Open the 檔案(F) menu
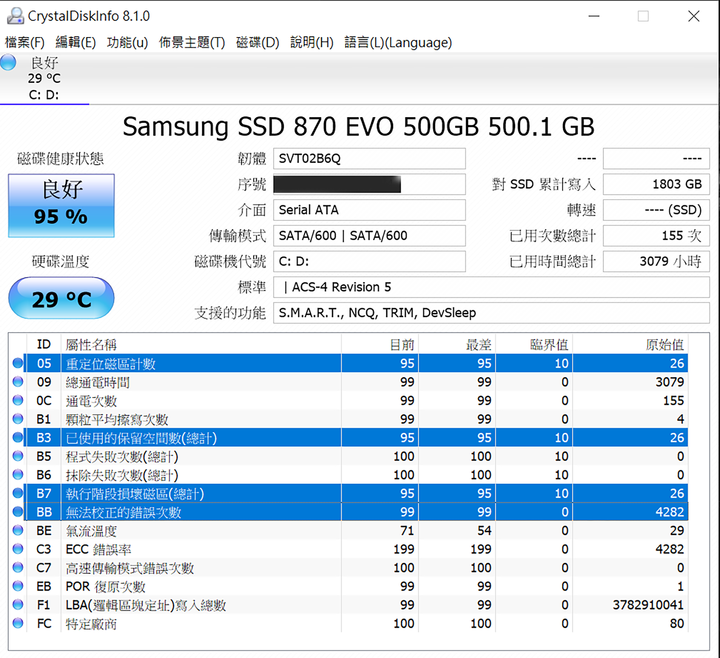Image resolution: width=720 pixels, height=658 pixels. (x=25, y=43)
